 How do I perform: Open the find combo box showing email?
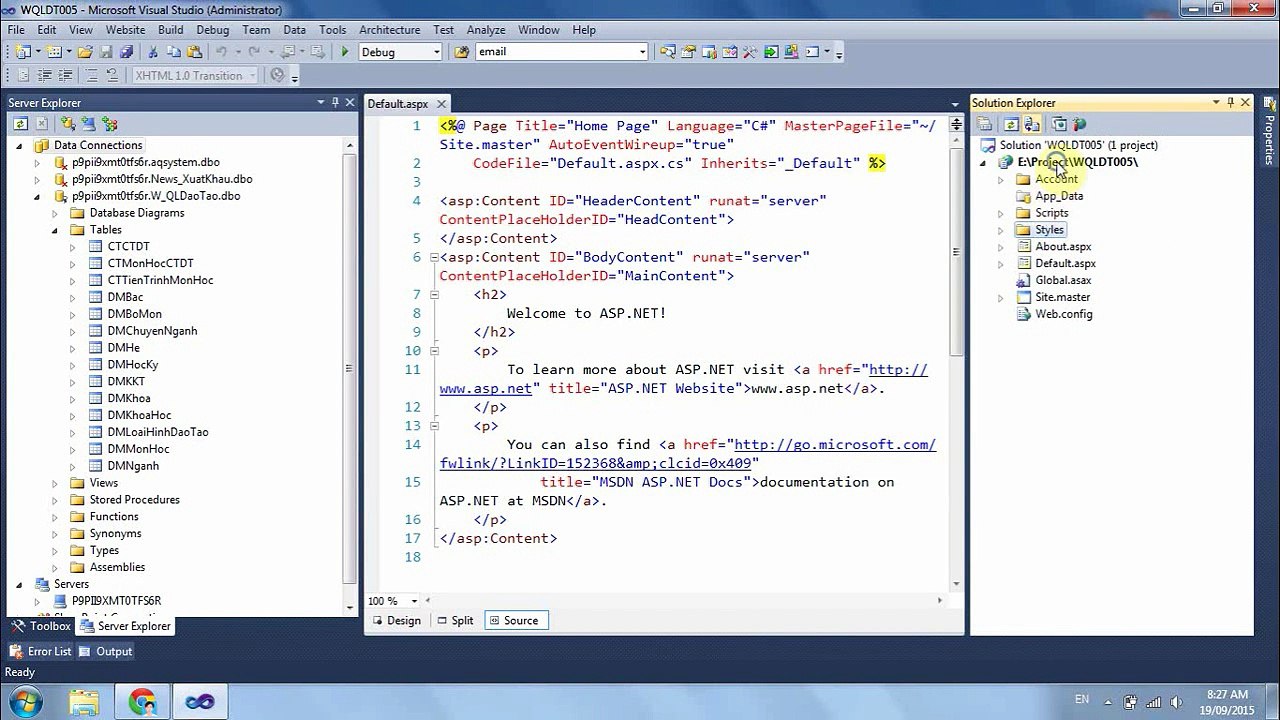(x=562, y=52)
